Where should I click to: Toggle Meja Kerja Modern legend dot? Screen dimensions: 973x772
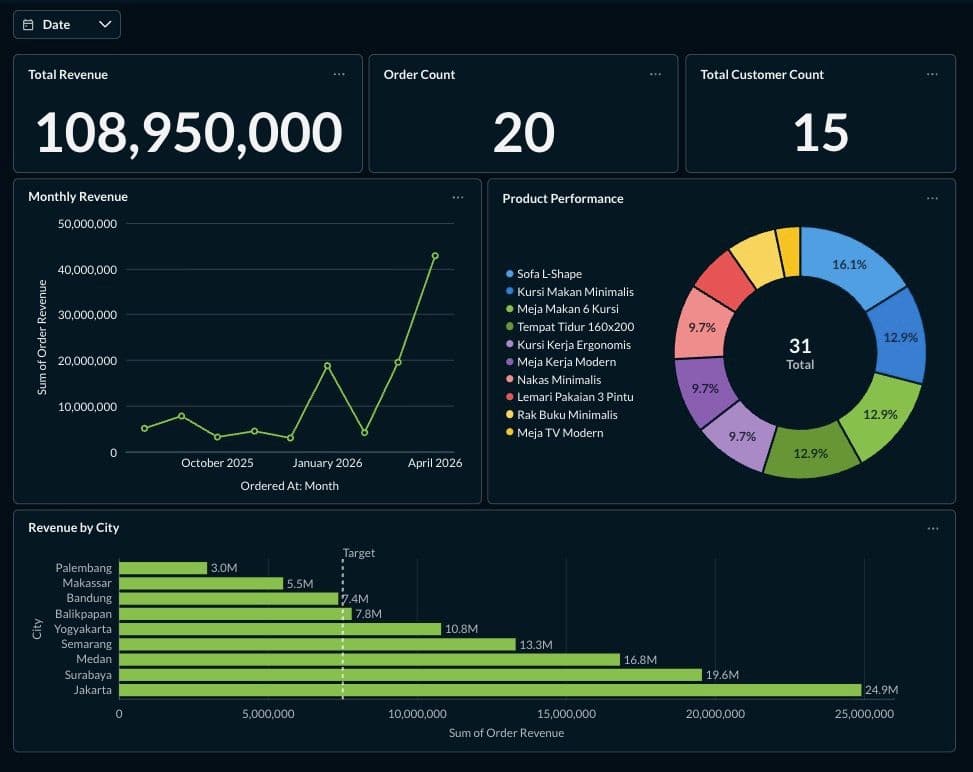tap(509, 361)
